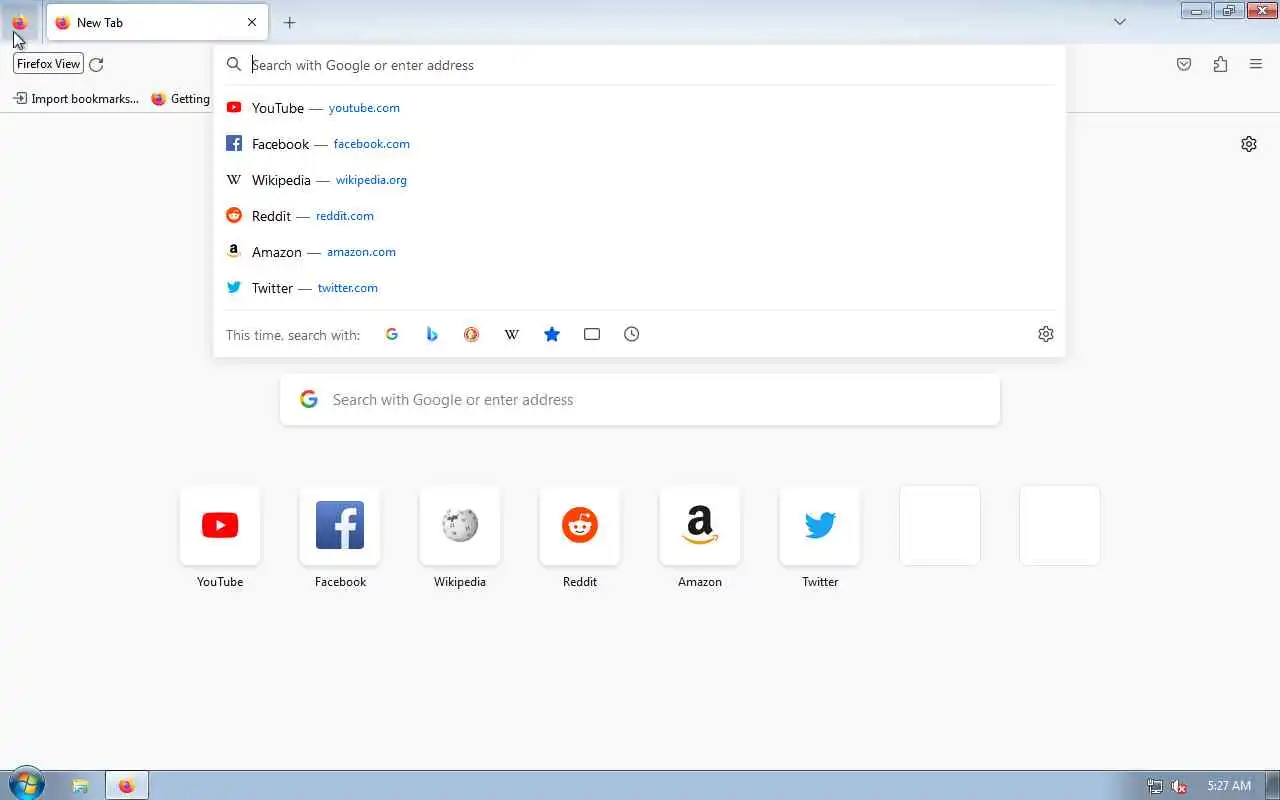Select Amazon suggestion amazon.com
Image resolution: width=1280 pixels, height=800 pixels.
click(640, 252)
